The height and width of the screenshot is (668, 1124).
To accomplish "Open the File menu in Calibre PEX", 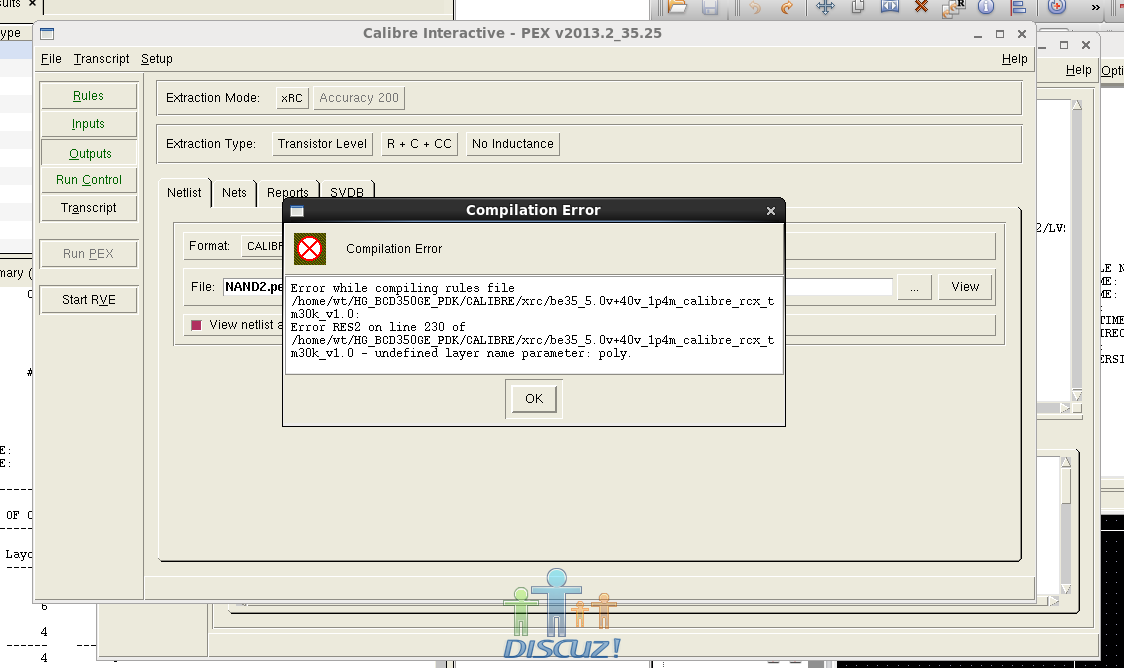I will 51,59.
